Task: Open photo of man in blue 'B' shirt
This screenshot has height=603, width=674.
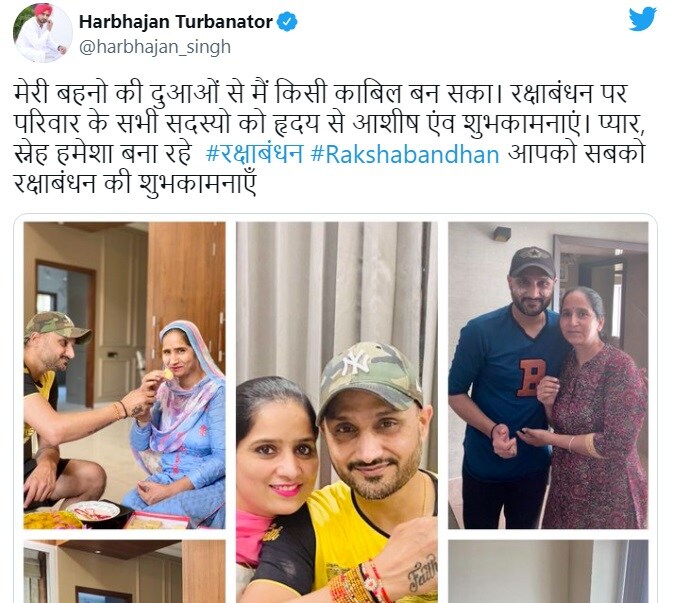Action: point(548,375)
